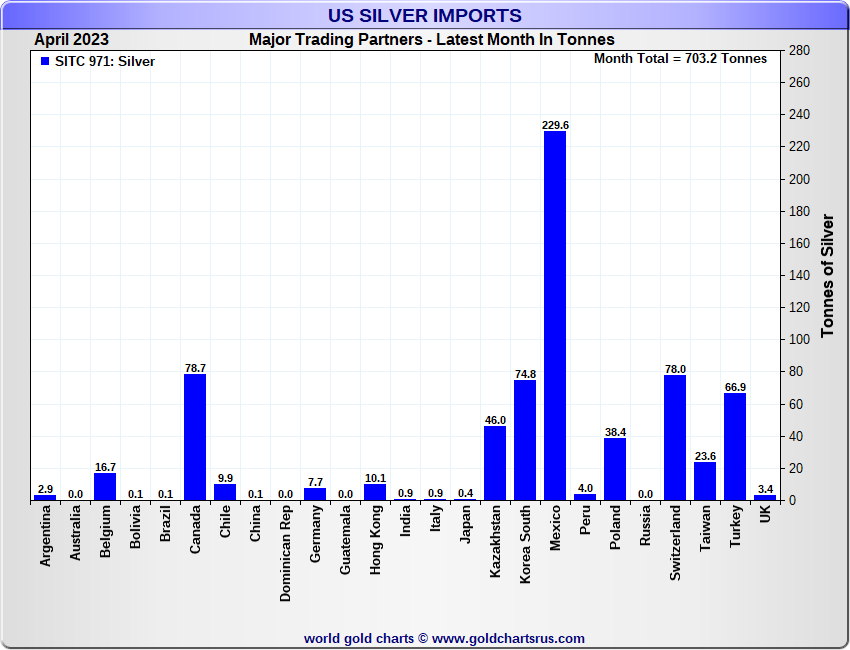Click the Hong Kong bar labeled 10.1
This screenshot has height=650, width=850.
375,492
